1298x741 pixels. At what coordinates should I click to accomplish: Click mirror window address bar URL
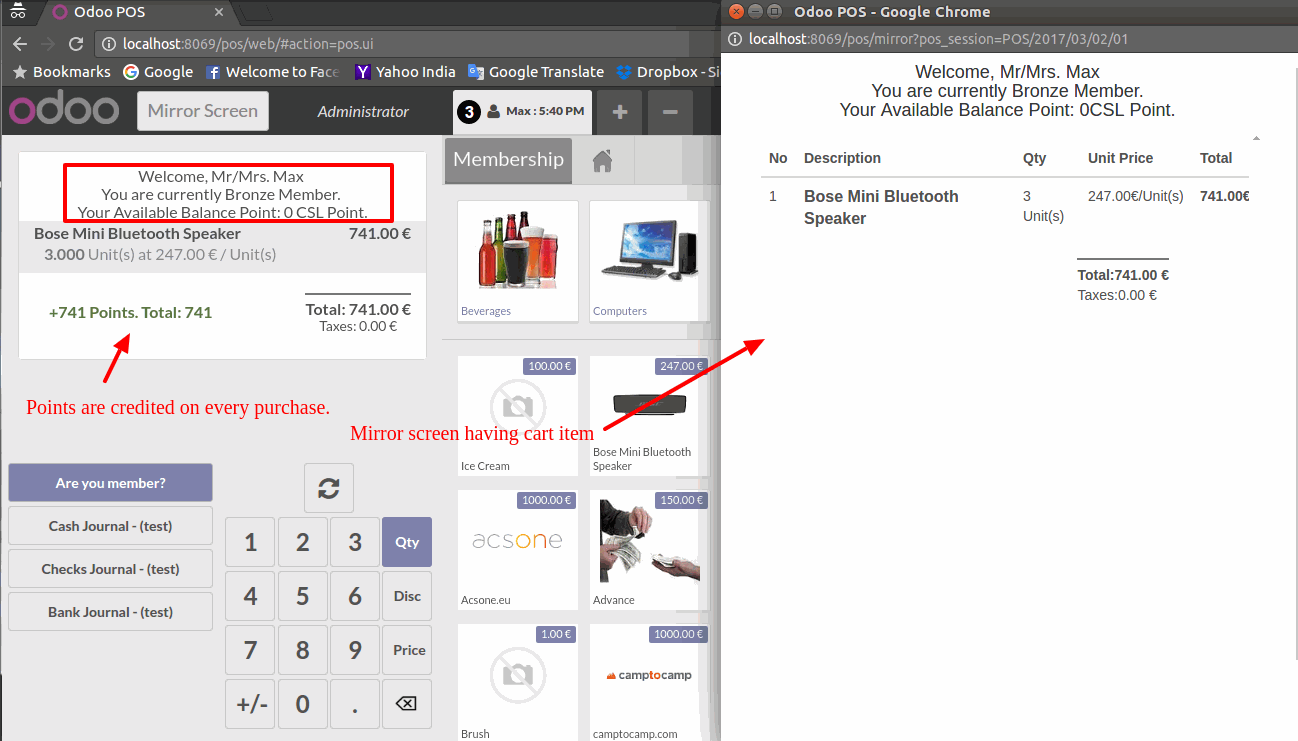pyautogui.click(x=938, y=39)
